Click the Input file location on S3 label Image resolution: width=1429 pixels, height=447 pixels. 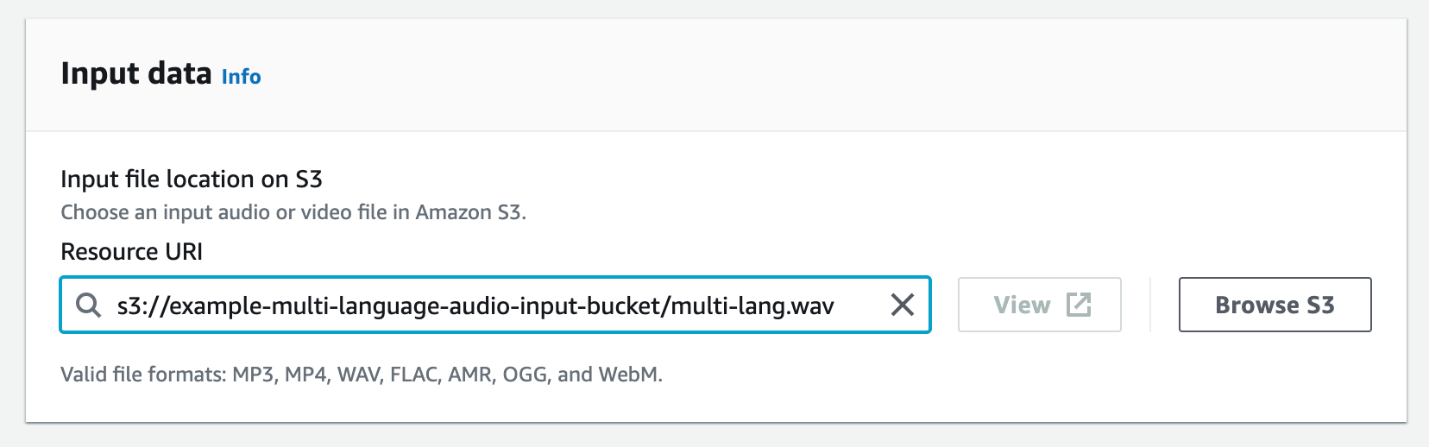(192, 179)
